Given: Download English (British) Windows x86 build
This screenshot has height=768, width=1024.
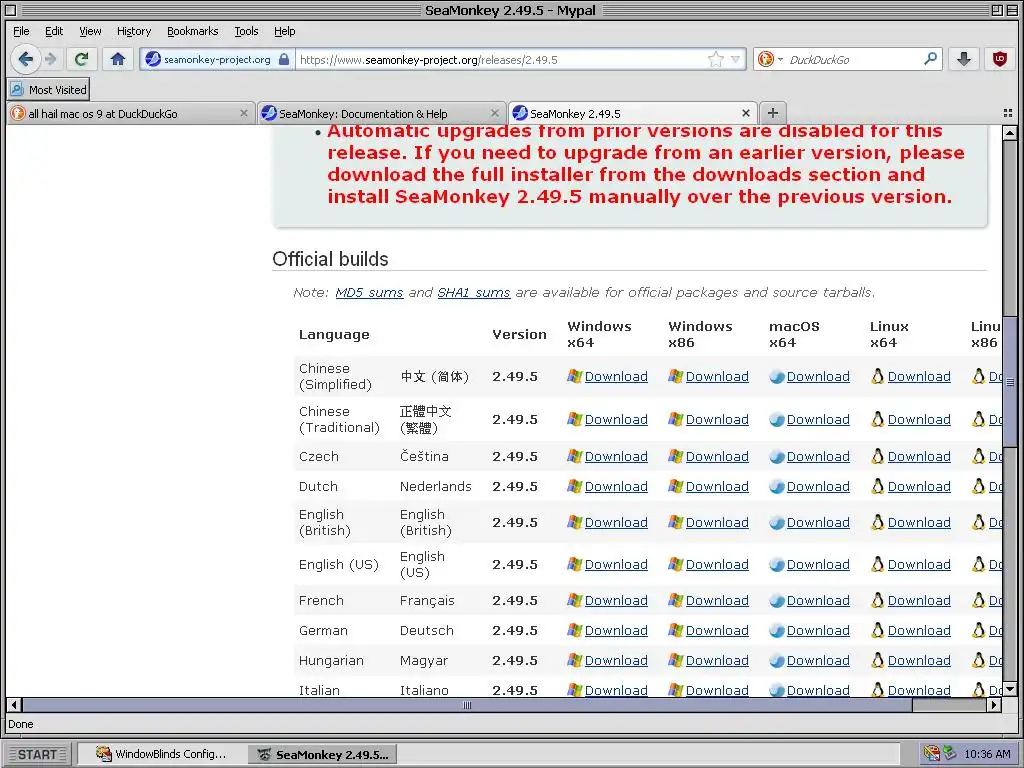Looking at the screenshot, I should click(717, 522).
